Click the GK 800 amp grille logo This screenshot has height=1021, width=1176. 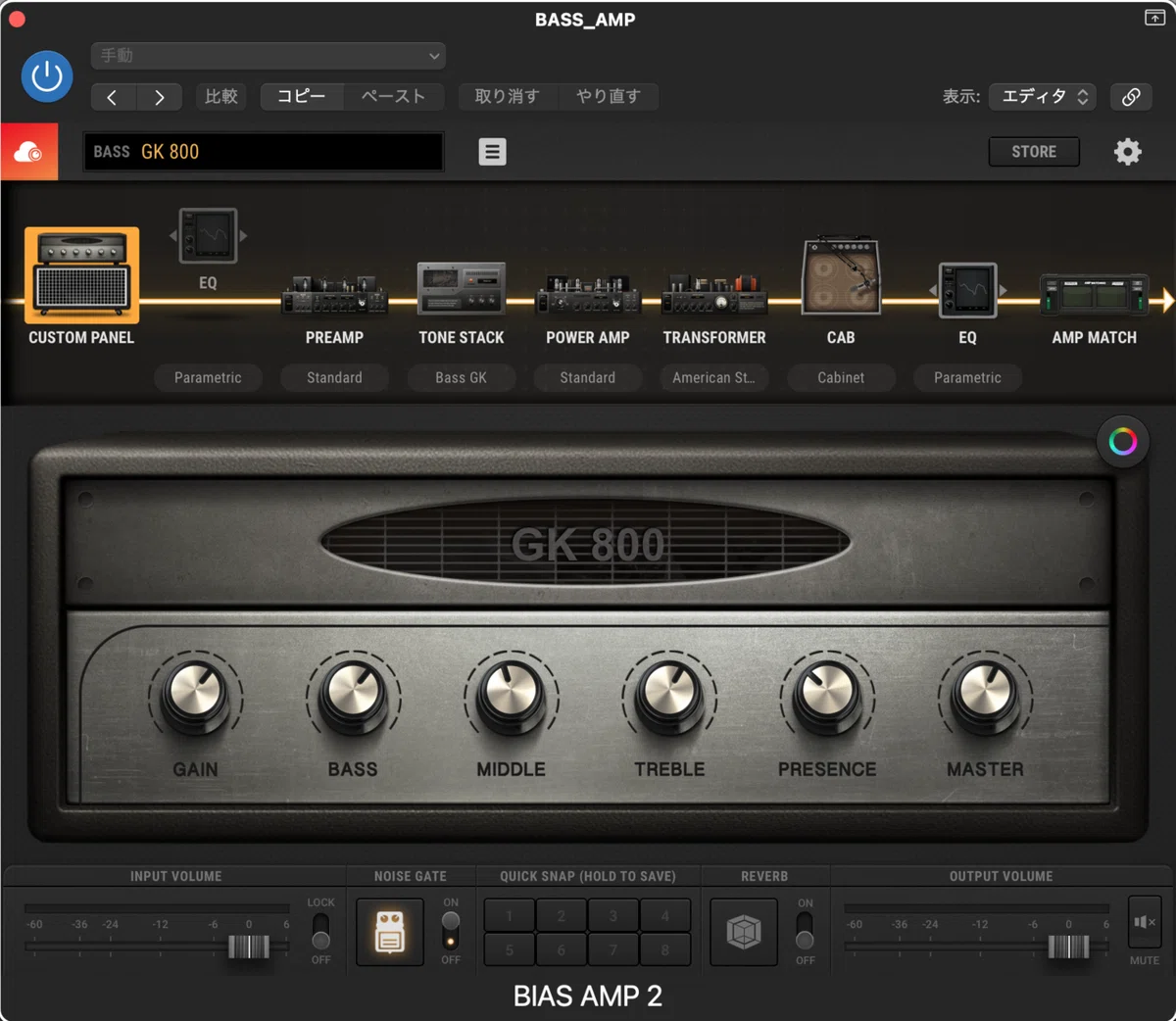tap(587, 545)
